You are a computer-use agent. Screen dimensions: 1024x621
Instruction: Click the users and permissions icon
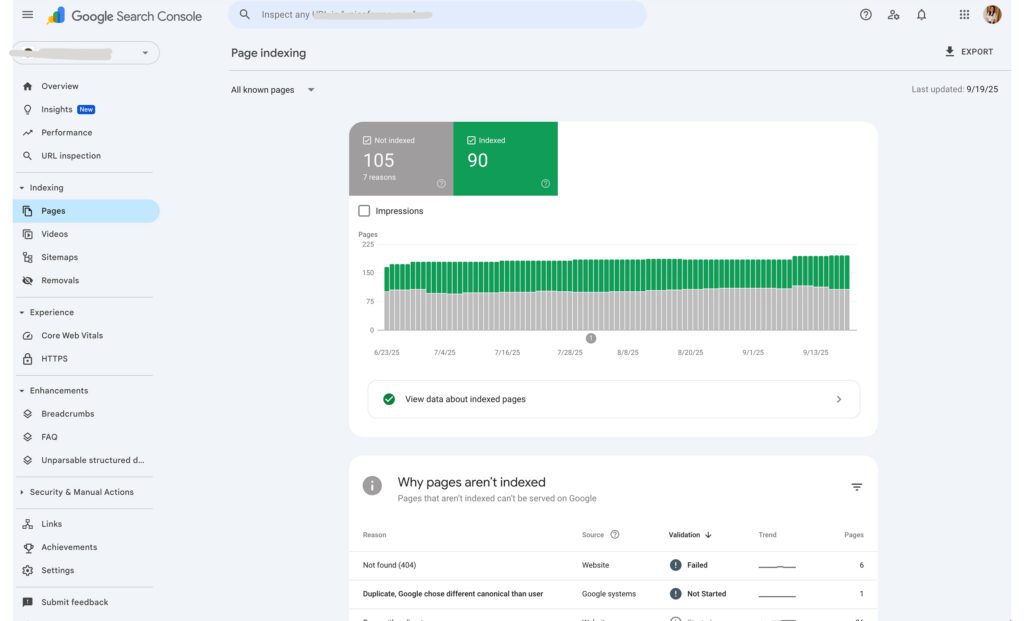(893, 15)
